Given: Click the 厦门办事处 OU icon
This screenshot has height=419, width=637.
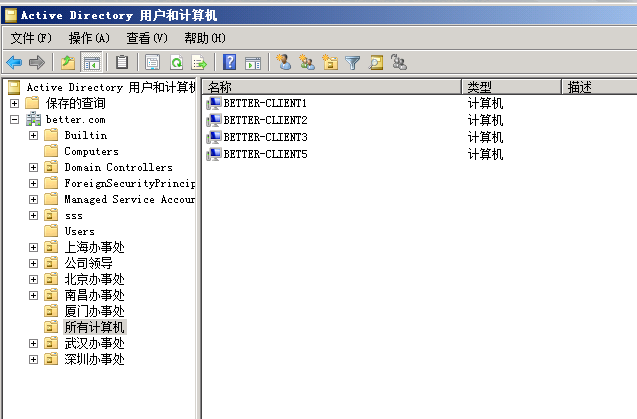Looking at the screenshot, I should pyautogui.click(x=51, y=311).
